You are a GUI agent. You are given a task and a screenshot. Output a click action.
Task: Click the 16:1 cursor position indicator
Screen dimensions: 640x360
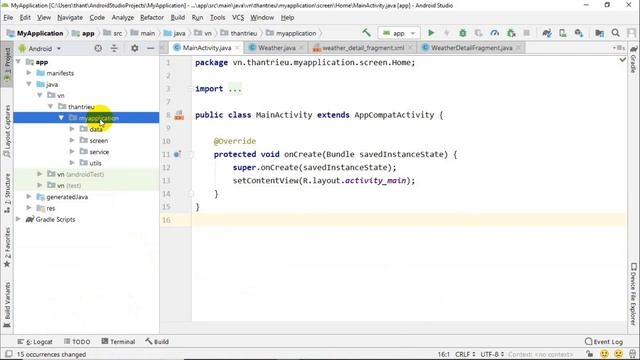tap(444, 354)
